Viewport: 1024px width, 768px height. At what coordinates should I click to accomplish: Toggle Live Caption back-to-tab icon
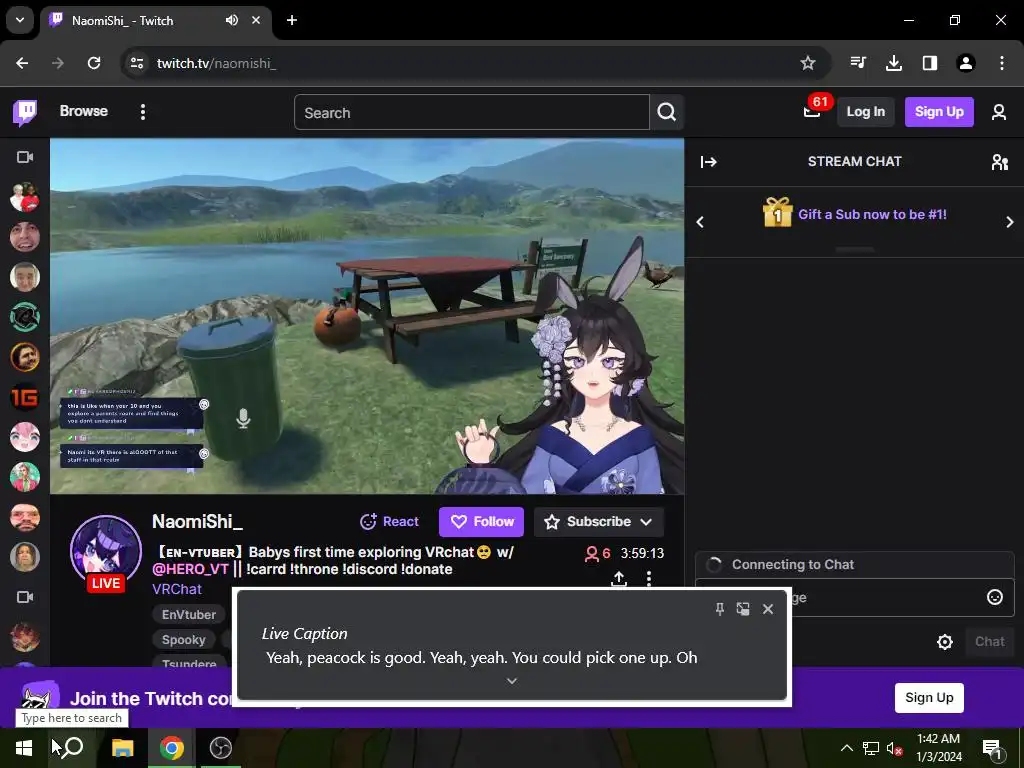pos(743,609)
